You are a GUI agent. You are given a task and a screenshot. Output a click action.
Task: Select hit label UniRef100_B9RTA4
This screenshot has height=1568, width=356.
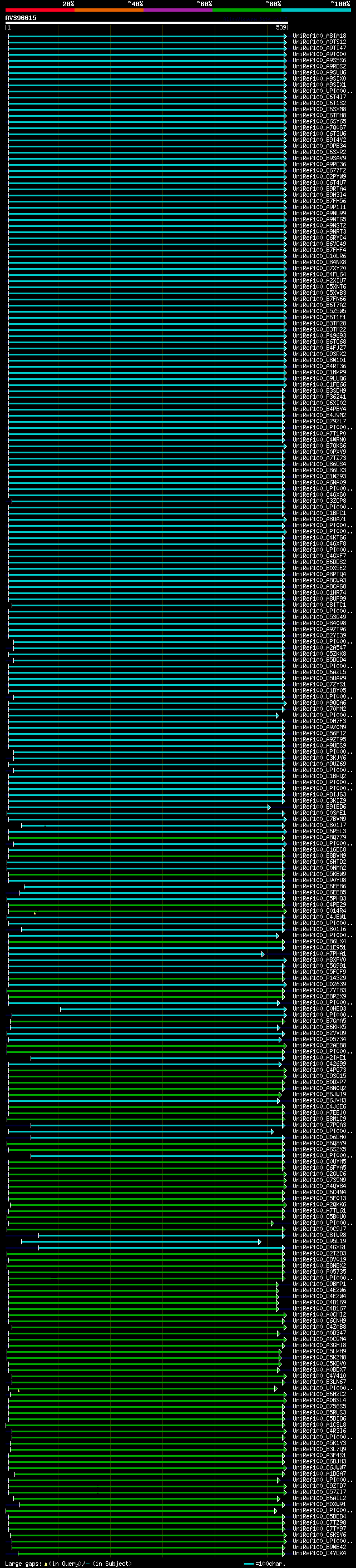(319, 189)
